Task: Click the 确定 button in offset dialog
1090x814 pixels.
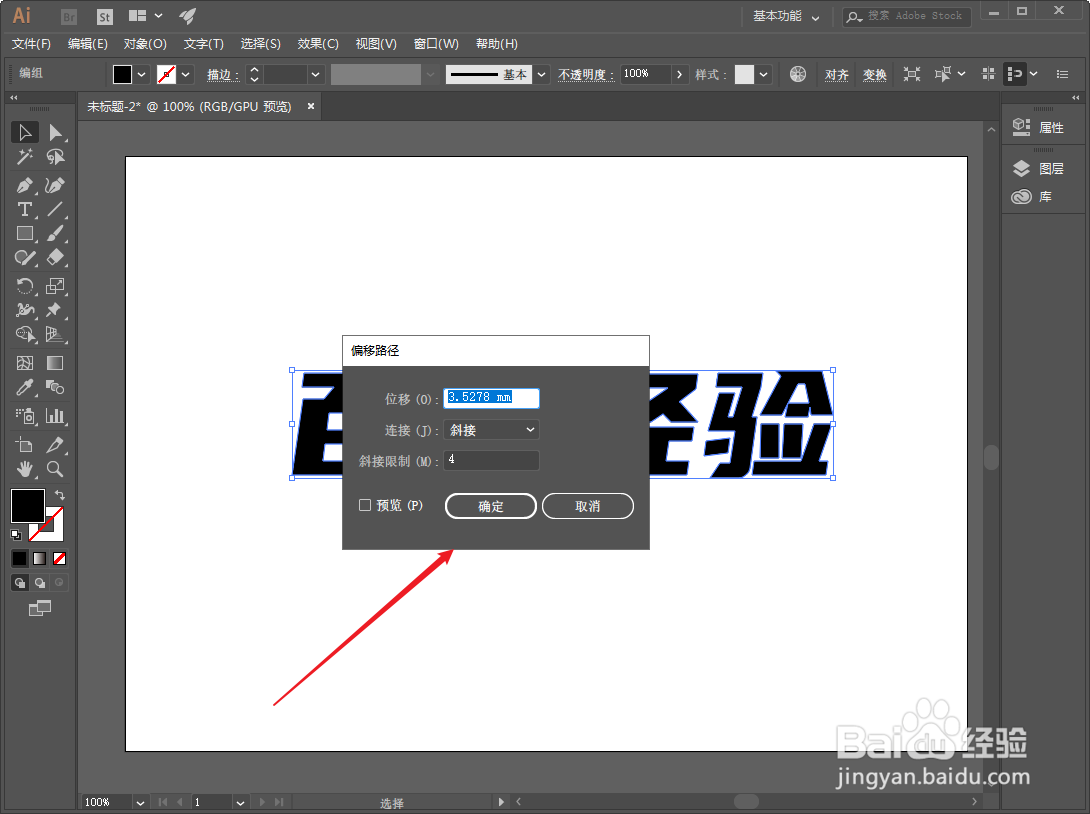Action: [x=491, y=506]
